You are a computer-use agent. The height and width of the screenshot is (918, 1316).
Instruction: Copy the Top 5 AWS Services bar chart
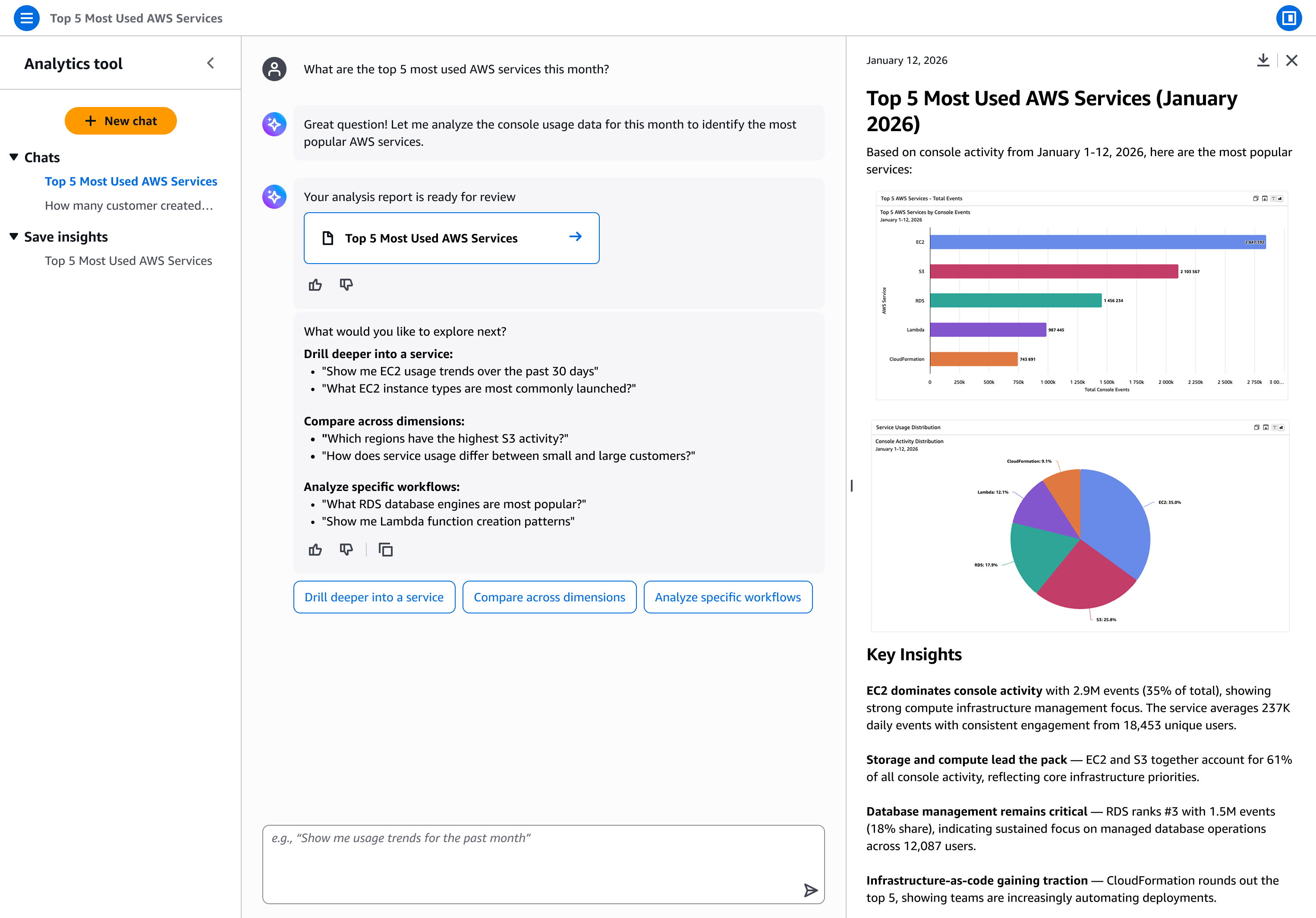(1256, 198)
